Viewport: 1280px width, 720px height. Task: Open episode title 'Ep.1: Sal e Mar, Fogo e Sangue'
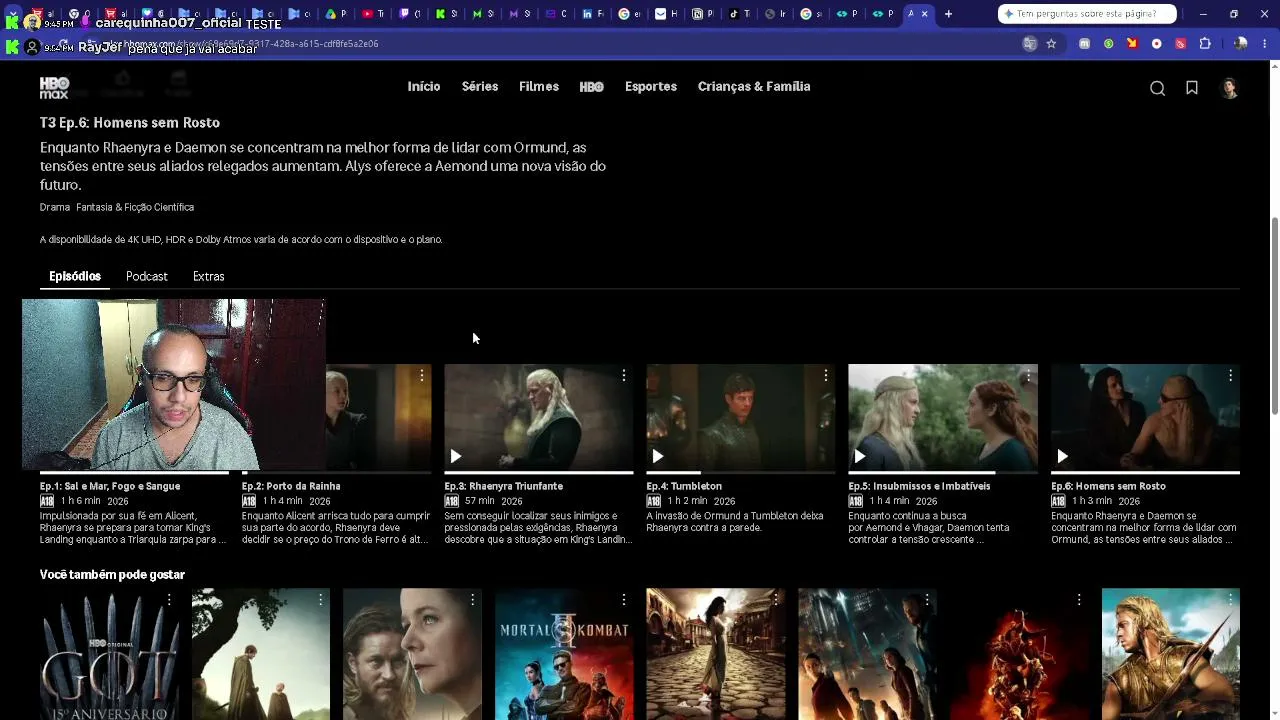tap(110, 486)
